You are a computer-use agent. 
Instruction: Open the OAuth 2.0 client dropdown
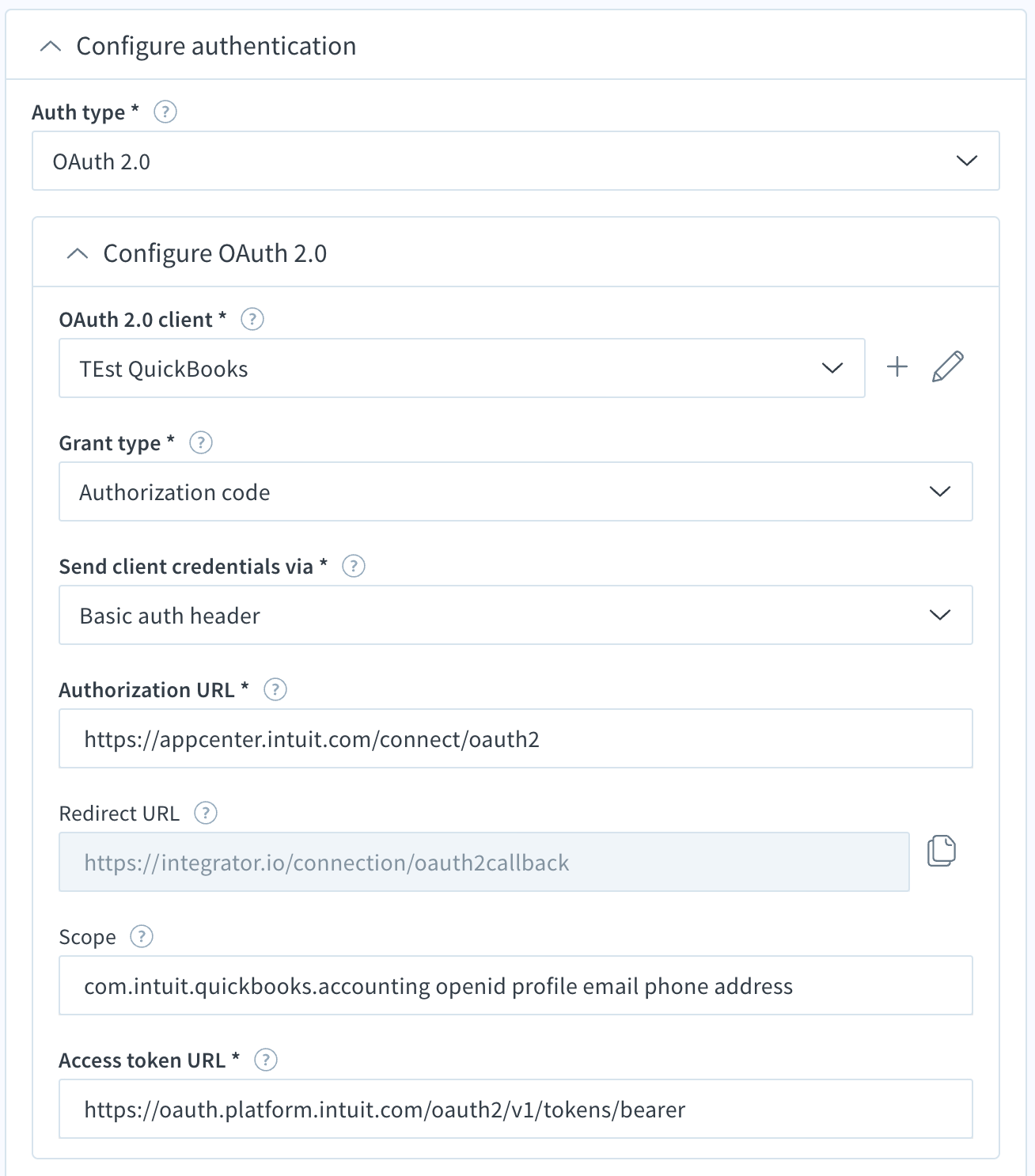(462, 368)
